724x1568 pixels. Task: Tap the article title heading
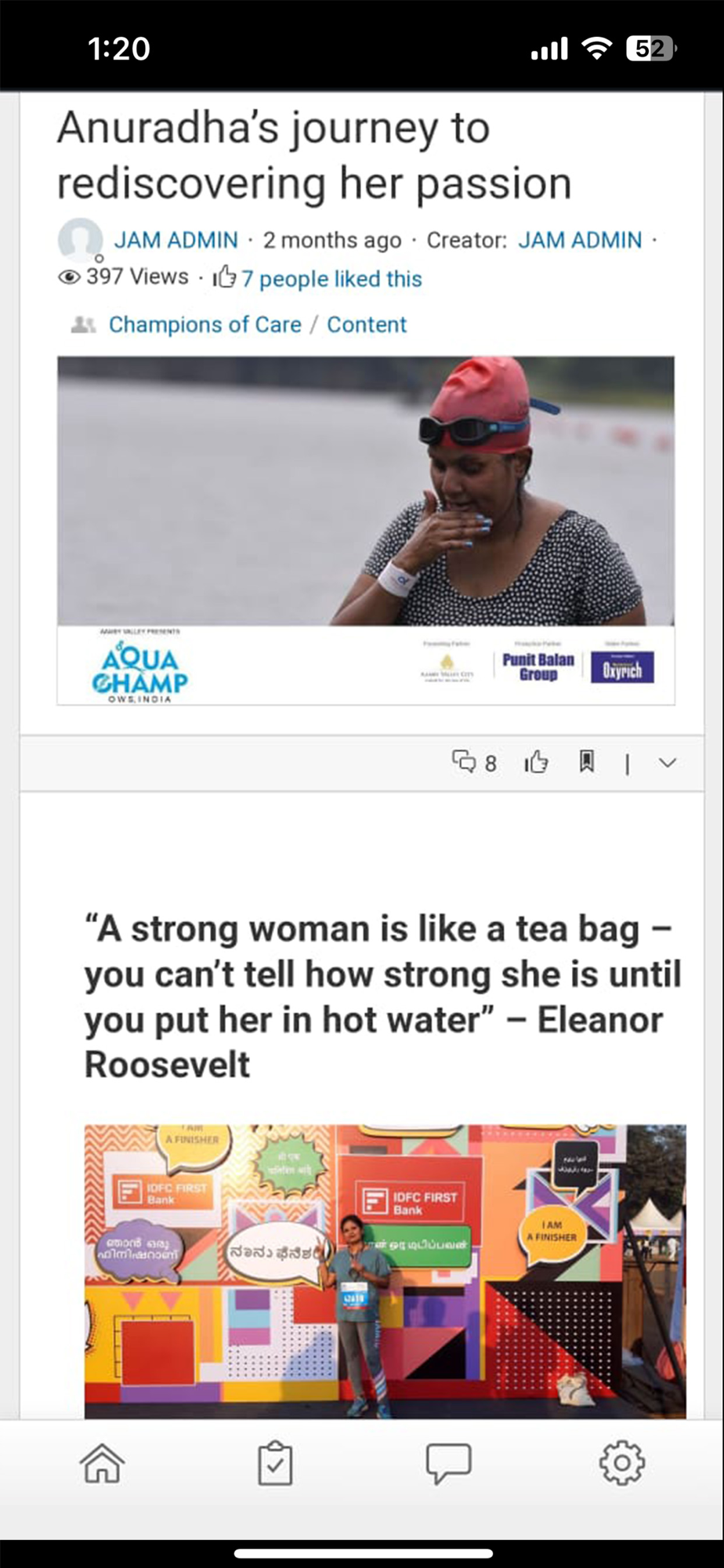tap(314, 155)
